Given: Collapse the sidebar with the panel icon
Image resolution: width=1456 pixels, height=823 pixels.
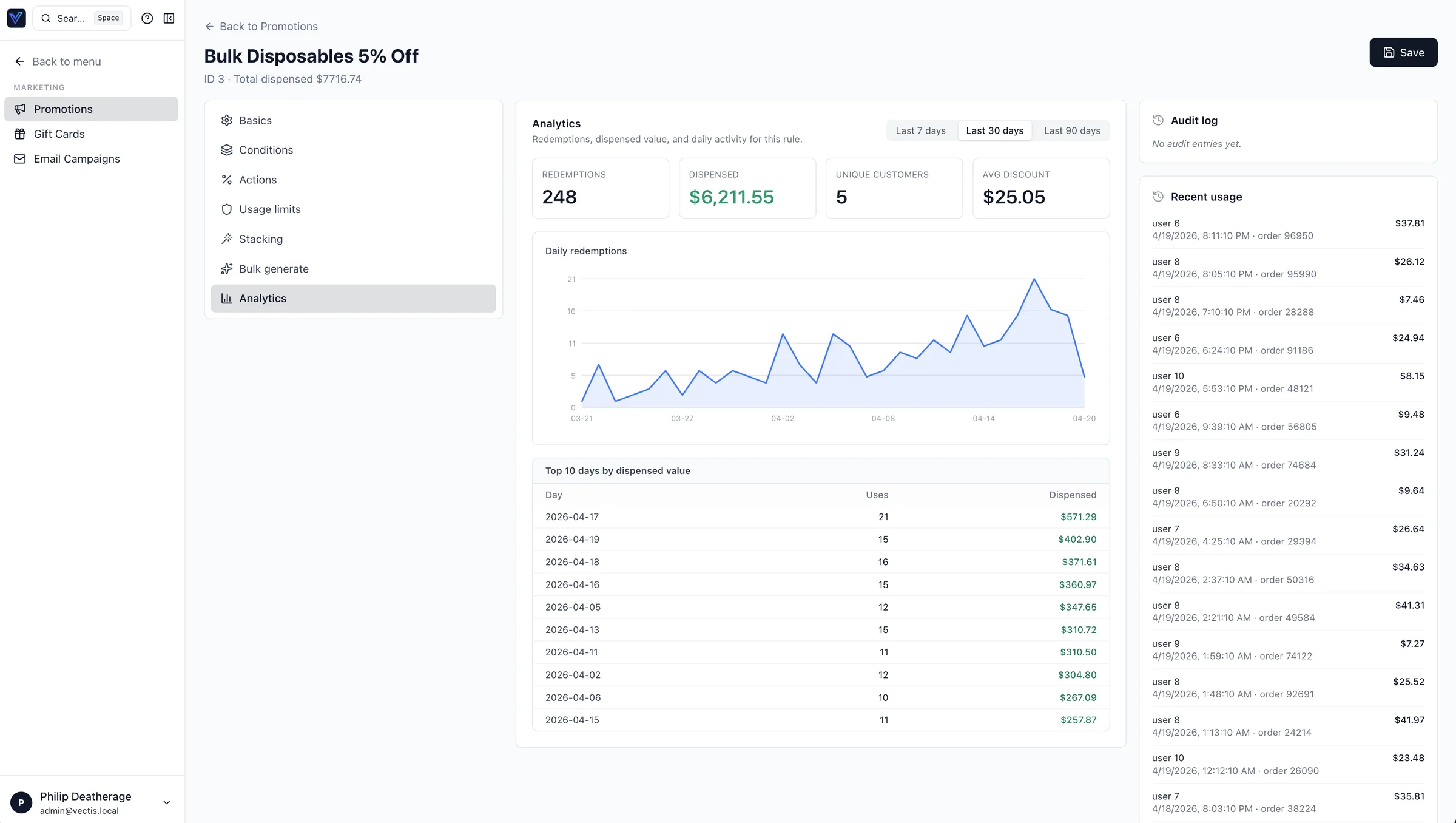Looking at the screenshot, I should coord(169,18).
